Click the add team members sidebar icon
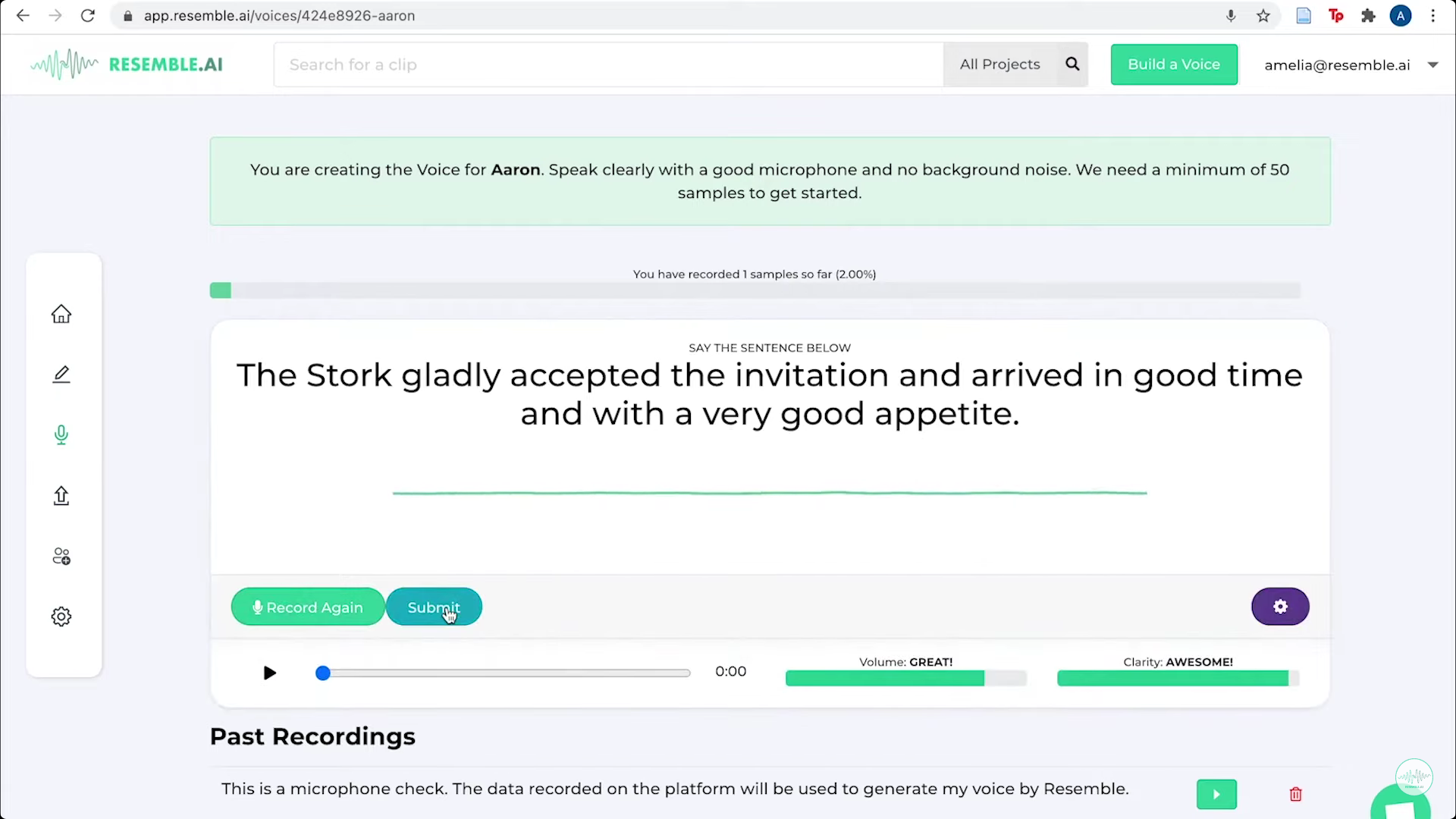This screenshot has height=819, width=1456. click(x=61, y=557)
